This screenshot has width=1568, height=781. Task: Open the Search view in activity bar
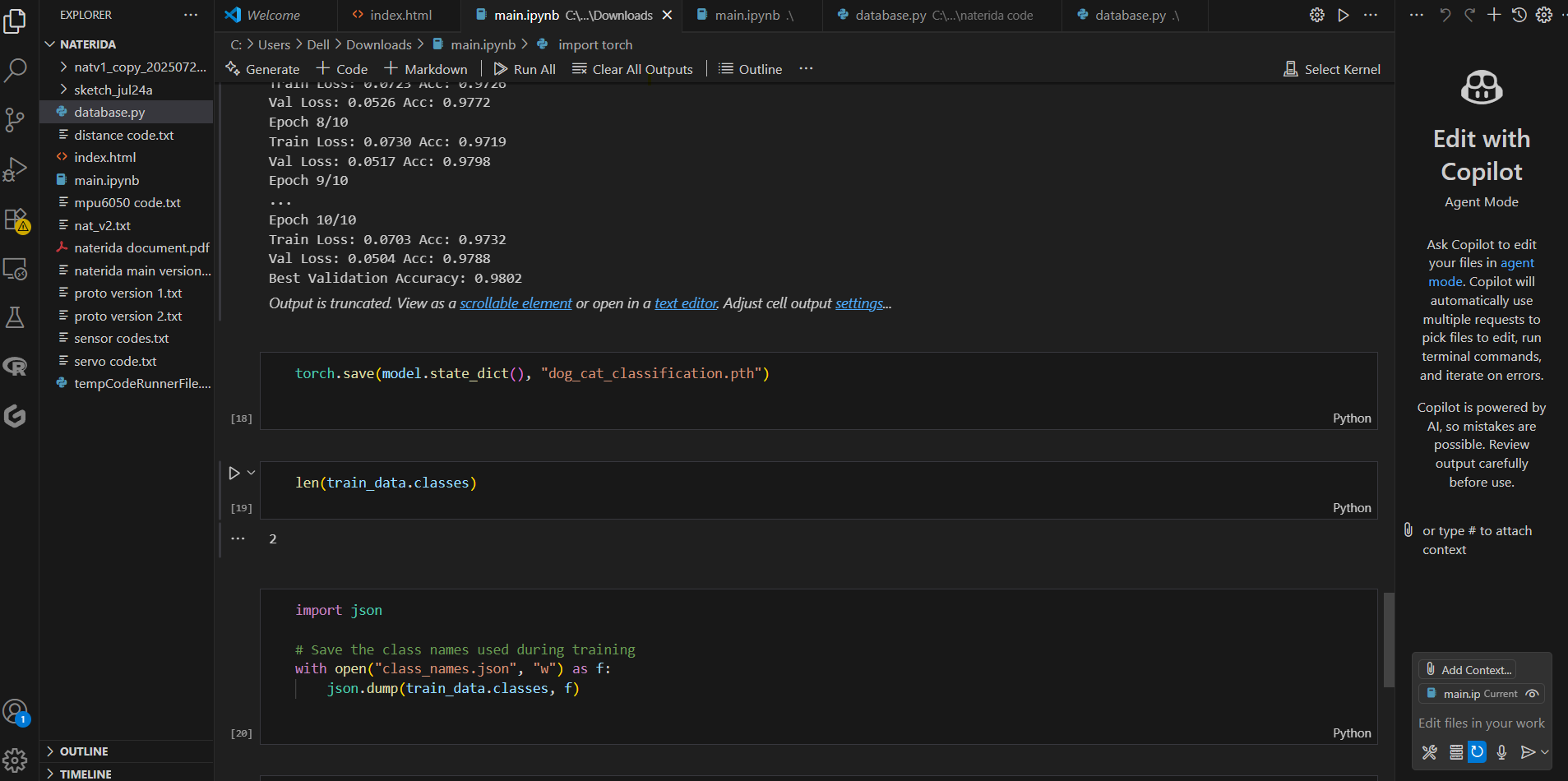coord(16,71)
